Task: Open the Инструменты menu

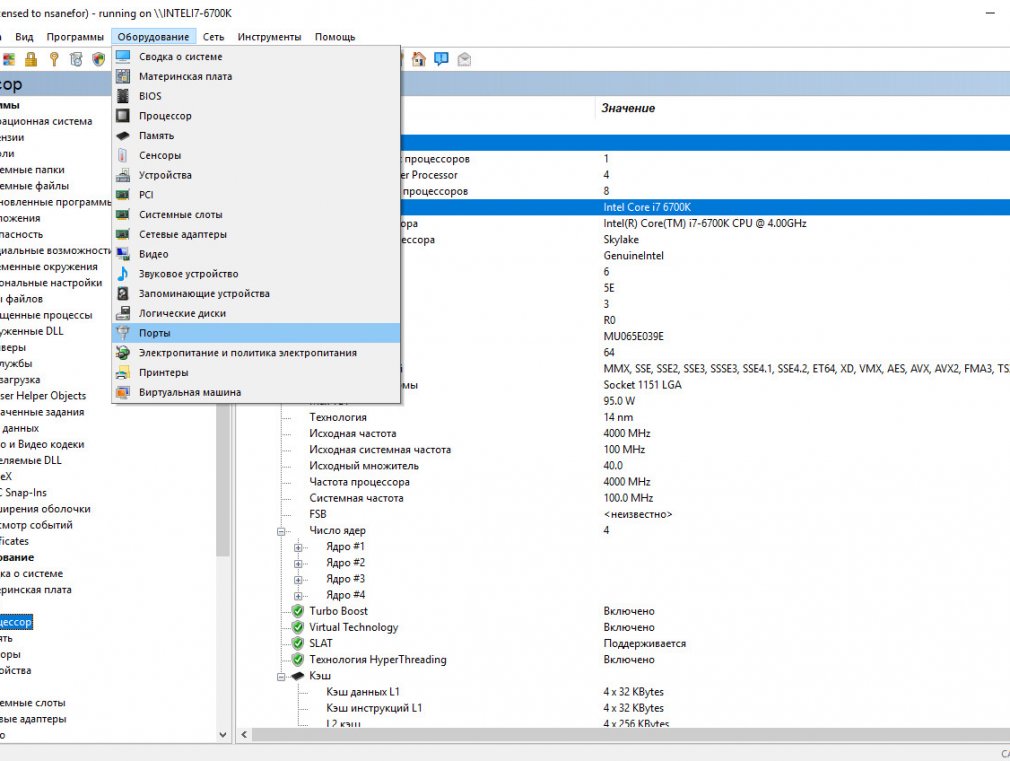Action: pyautogui.click(x=269, y=37)
